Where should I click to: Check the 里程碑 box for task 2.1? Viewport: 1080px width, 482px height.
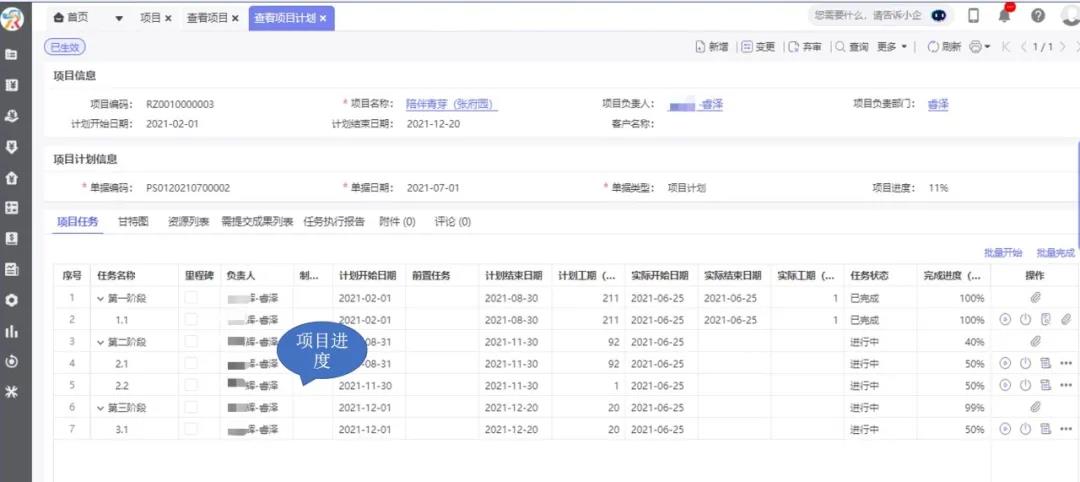click(x=191, y=363)
